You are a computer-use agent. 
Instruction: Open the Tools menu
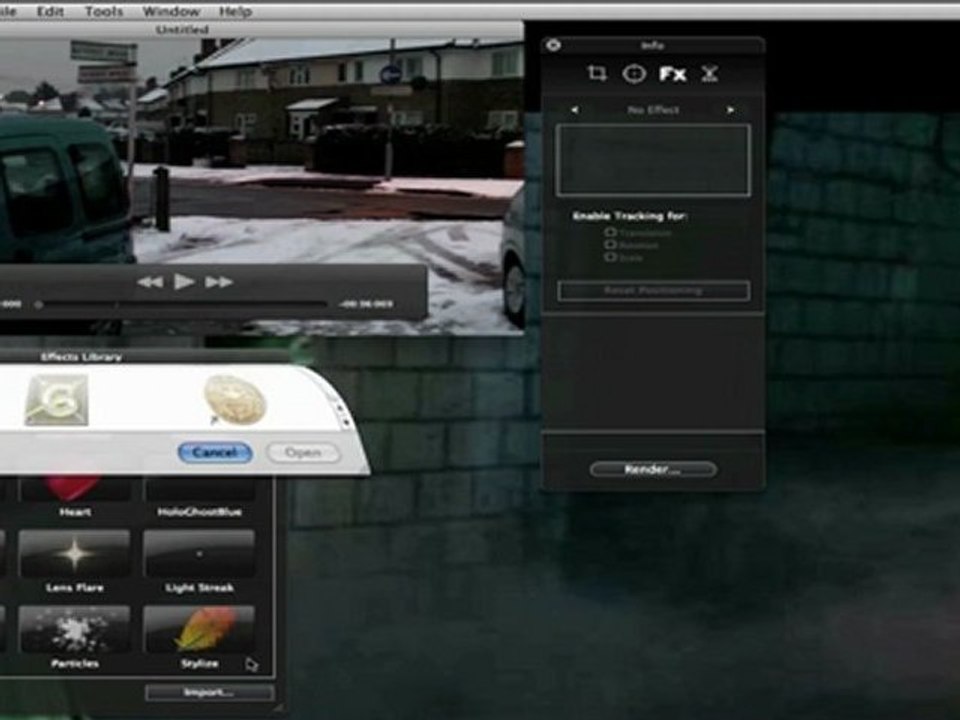tap(103, 12)
